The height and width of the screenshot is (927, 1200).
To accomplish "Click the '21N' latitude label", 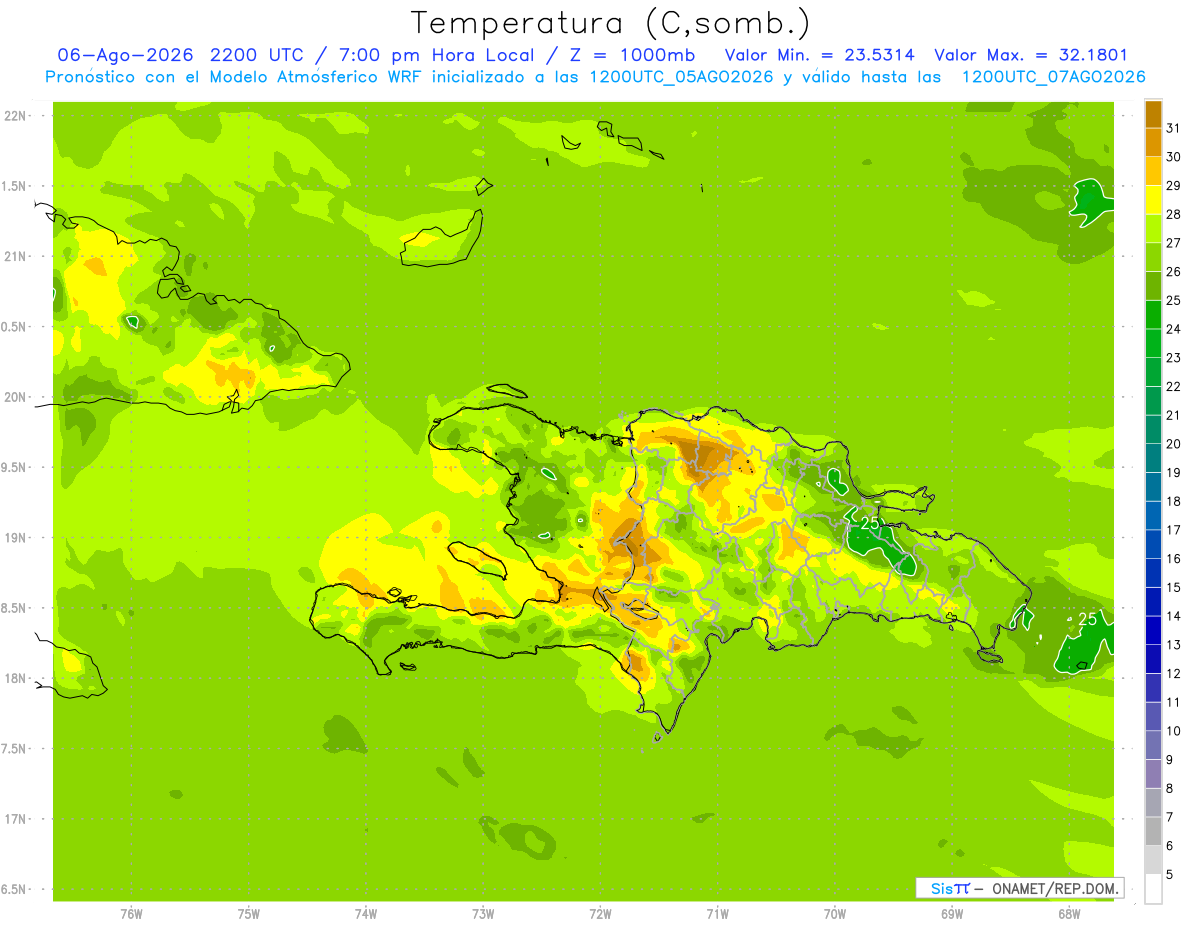I will (x=15, y=256).
